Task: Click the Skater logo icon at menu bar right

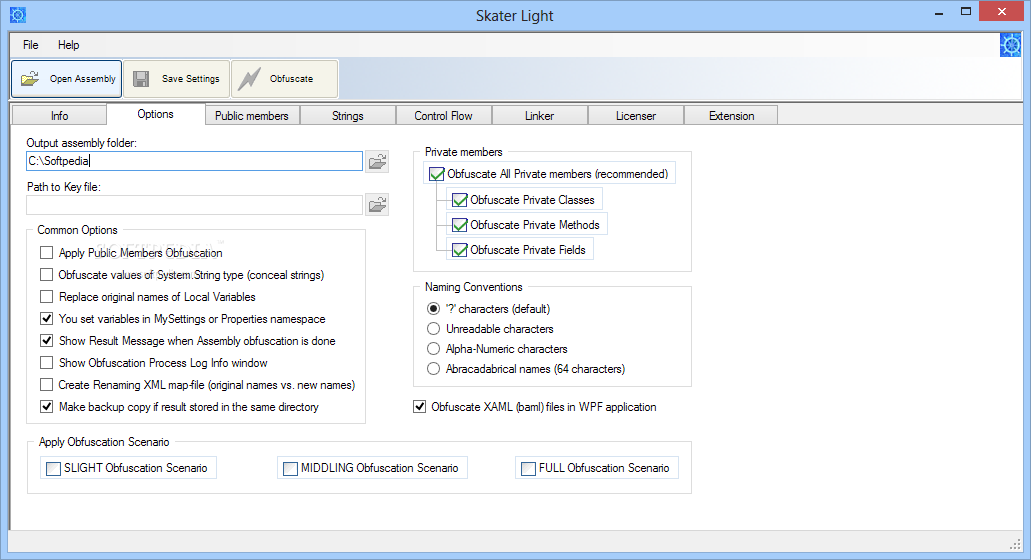Action: pyautogui.click(x=1011, y=45)
